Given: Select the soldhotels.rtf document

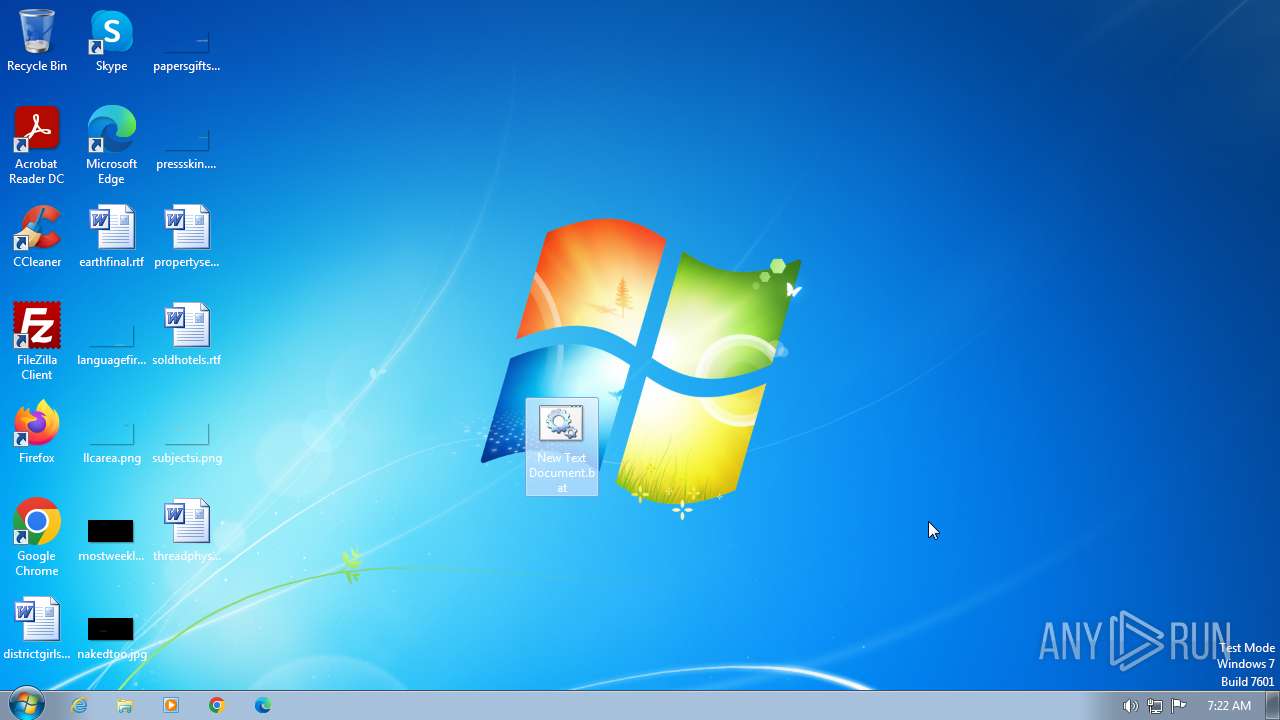Looking at the screenshot, I should tap(187, 336).
